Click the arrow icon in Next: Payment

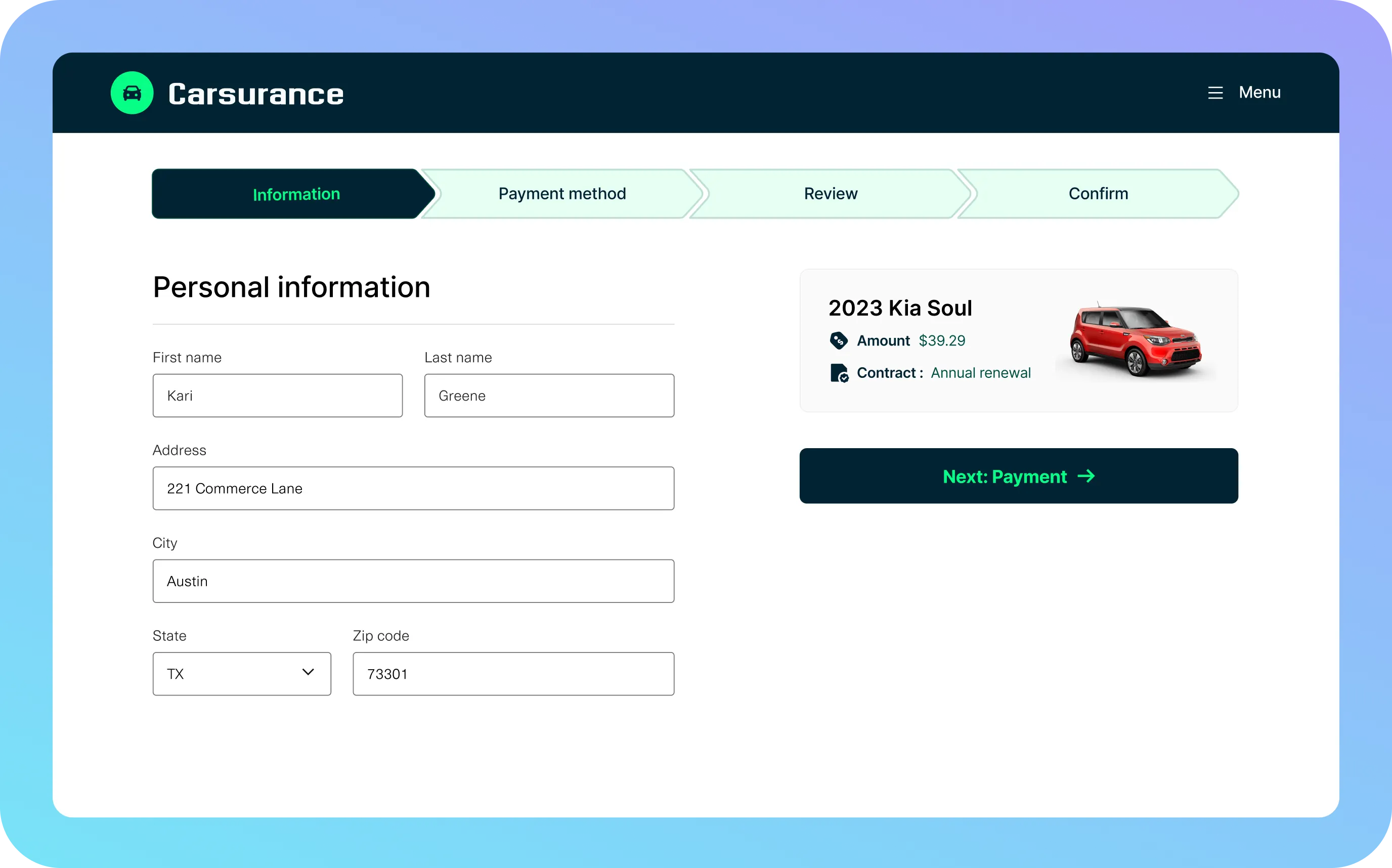pyautogui.click(x=1086, y=476)
